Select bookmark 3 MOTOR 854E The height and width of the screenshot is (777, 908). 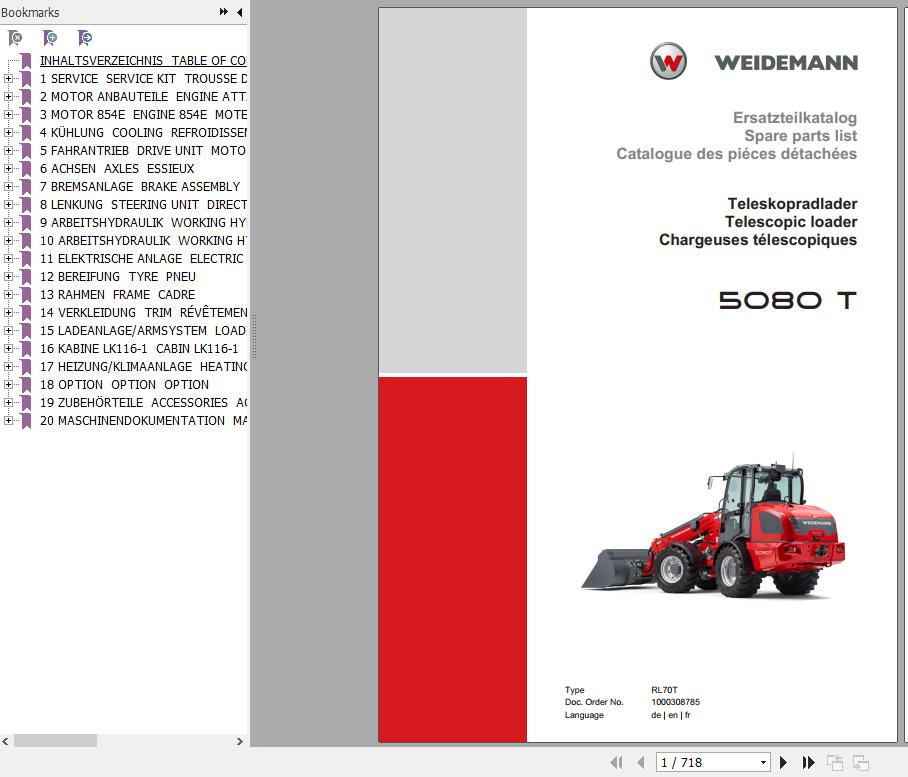pyautogui.click(x=143, y=115)
